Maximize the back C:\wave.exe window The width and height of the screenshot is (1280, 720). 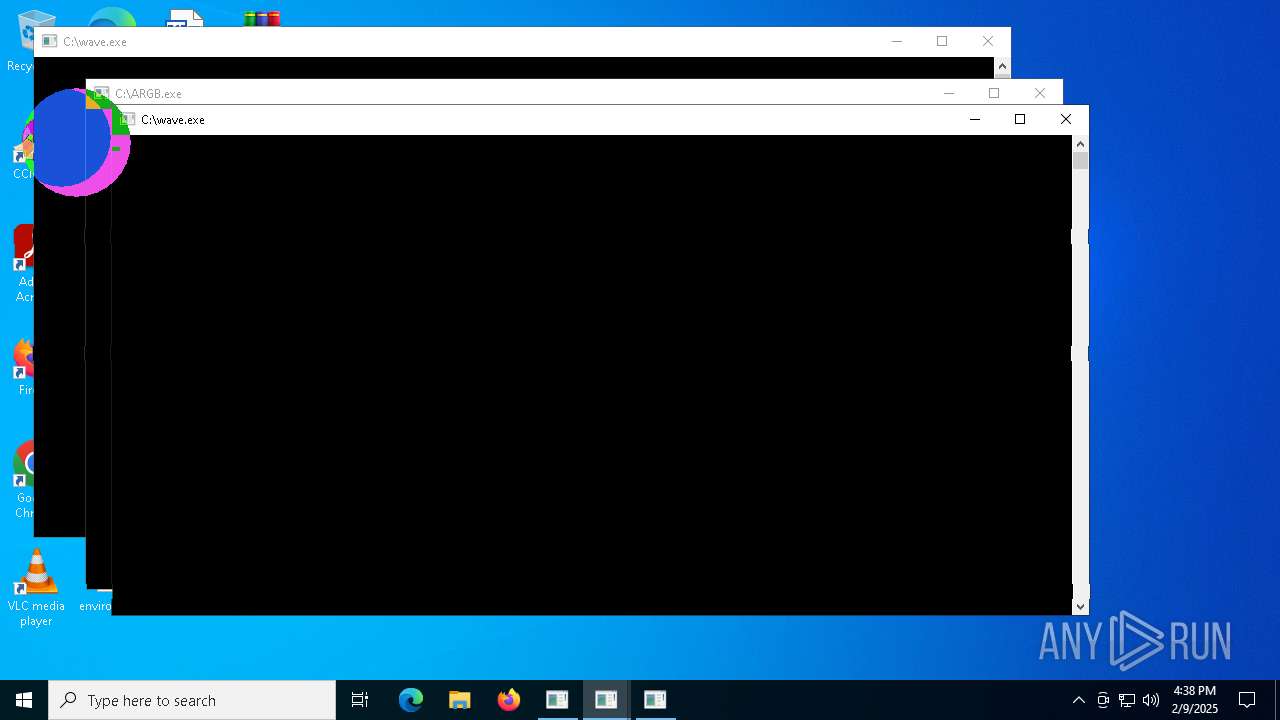942,41
